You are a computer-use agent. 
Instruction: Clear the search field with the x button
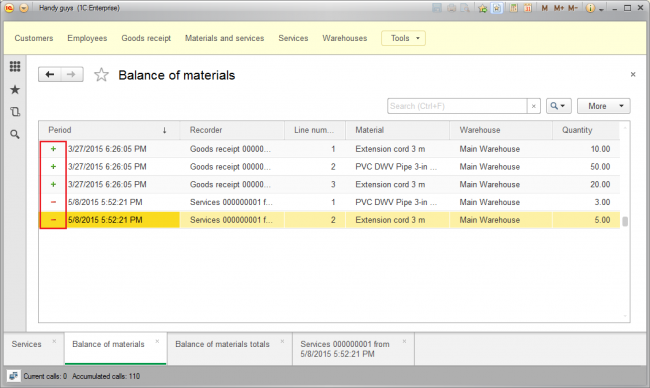click(x=534, y=106)
